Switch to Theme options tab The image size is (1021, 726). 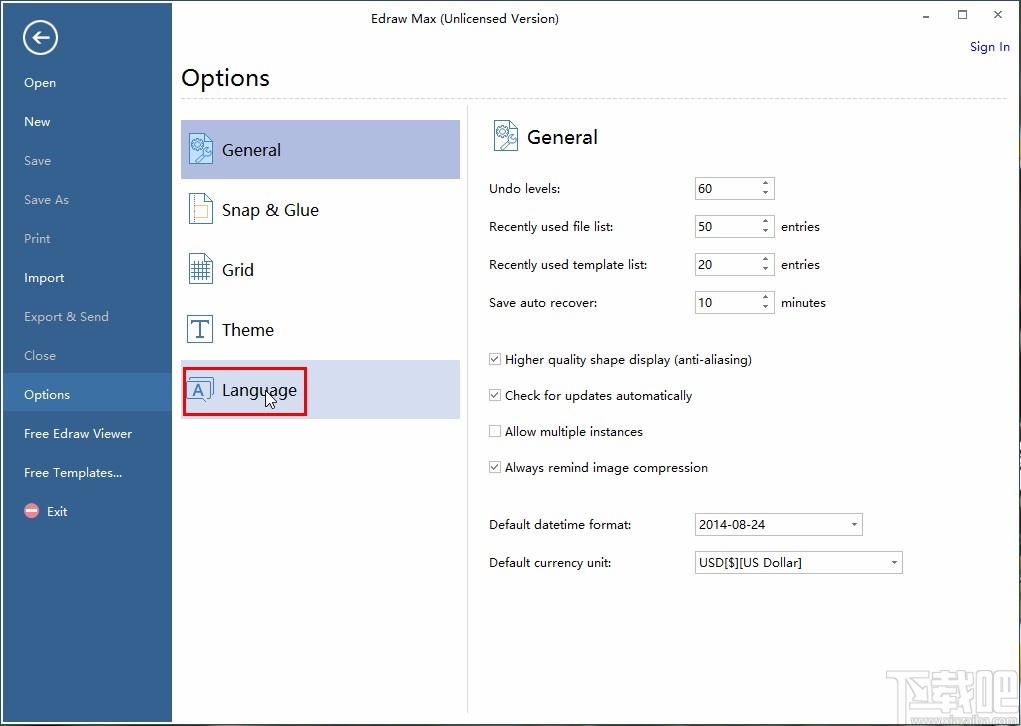[320, 329]
